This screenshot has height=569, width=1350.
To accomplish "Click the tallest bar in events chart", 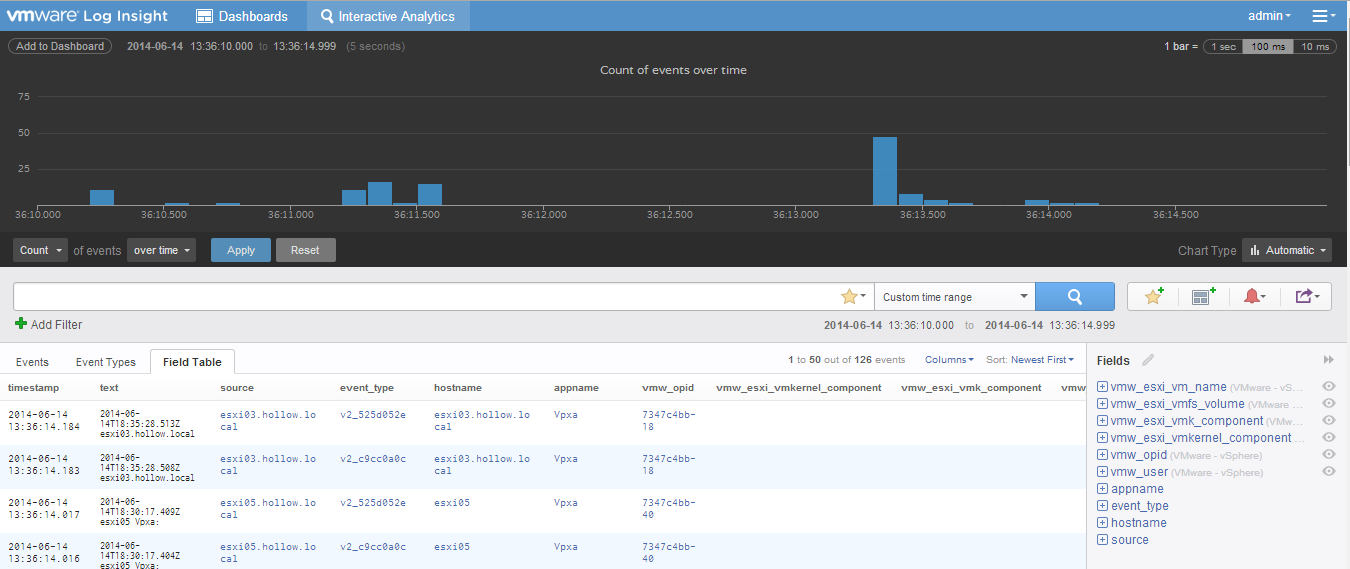I will click(884, 170).
